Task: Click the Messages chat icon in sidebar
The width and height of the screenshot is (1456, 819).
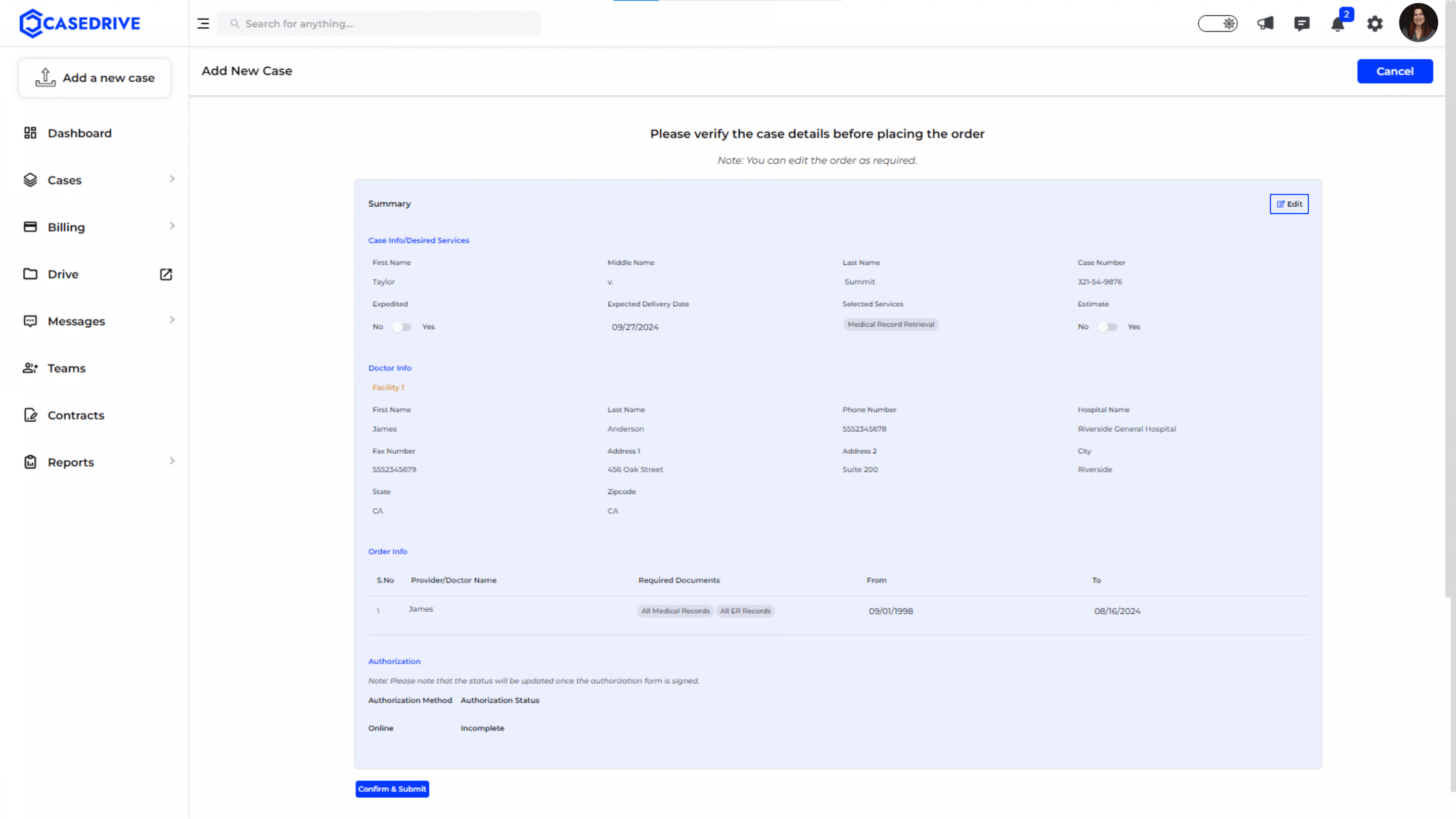Action: click(x=30, y=321)
